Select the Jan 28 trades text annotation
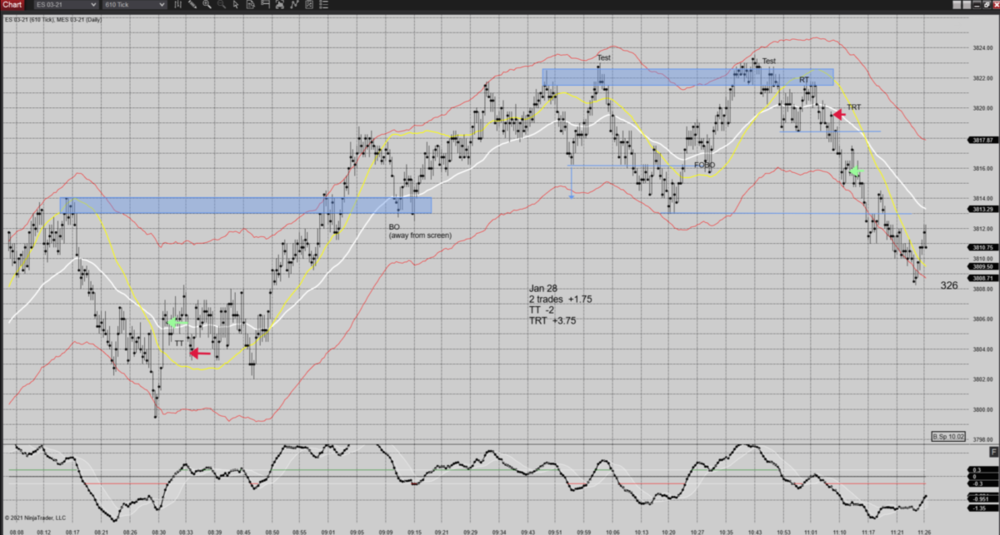 coord(552,304)
